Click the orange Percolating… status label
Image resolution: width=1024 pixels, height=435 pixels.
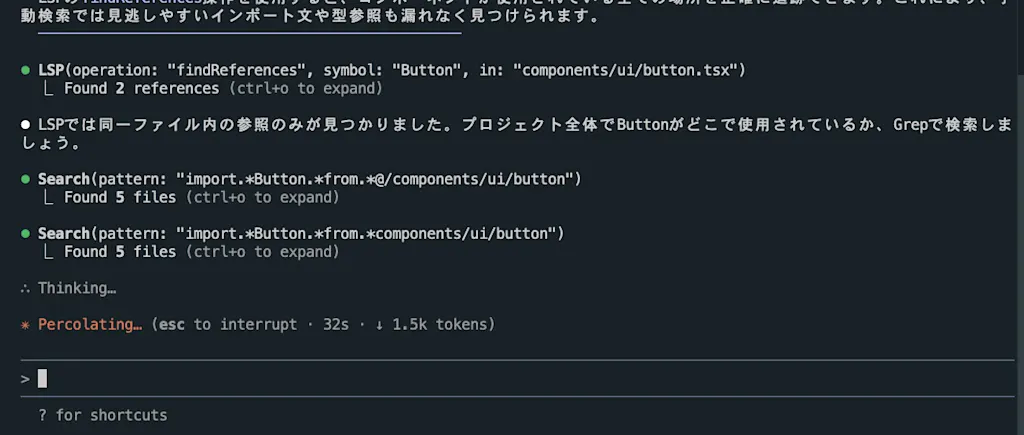(90, 325)
